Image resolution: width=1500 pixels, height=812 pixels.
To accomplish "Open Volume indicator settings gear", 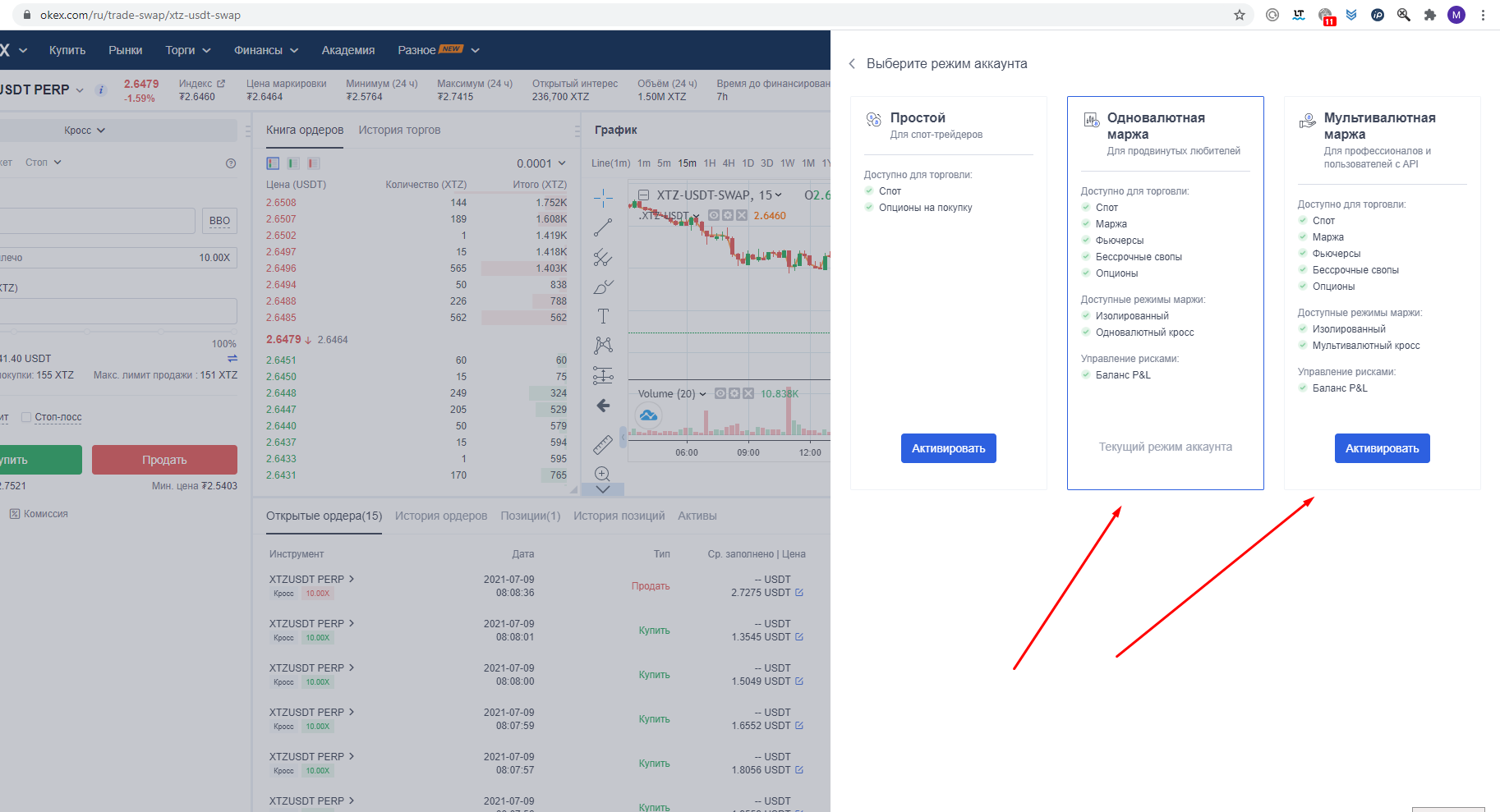I will pos(734,393).
